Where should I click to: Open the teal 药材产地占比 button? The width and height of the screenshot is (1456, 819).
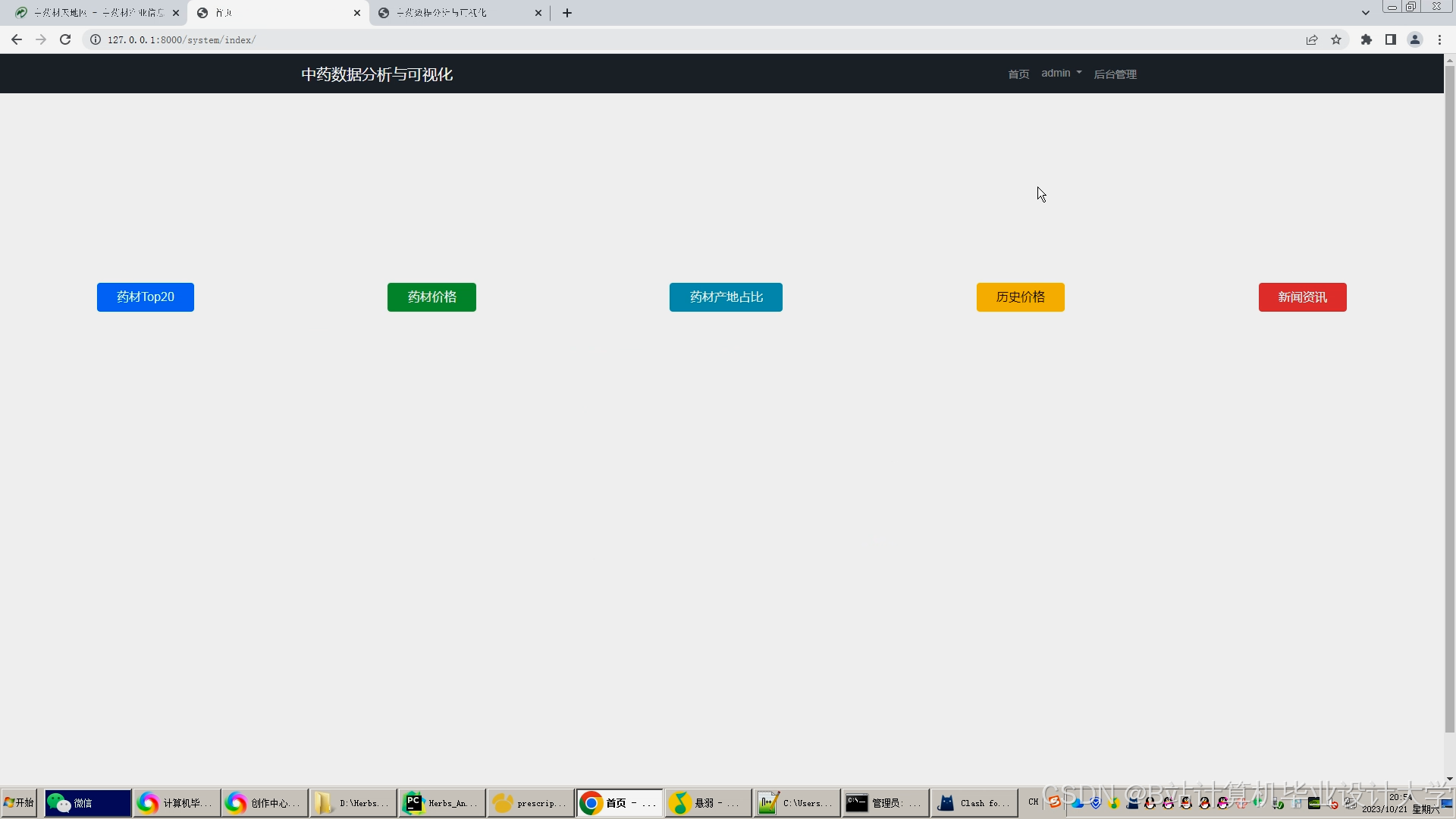click(x=726, y=297)
